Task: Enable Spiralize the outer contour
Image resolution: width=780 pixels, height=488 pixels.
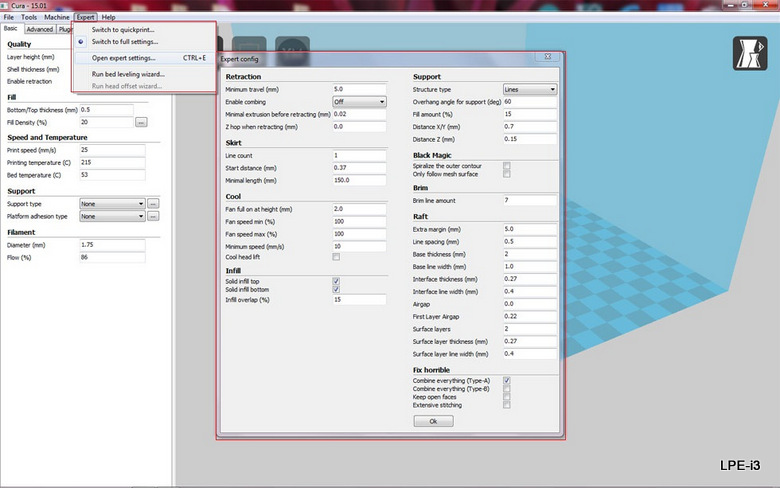Action: coord(507,165)
